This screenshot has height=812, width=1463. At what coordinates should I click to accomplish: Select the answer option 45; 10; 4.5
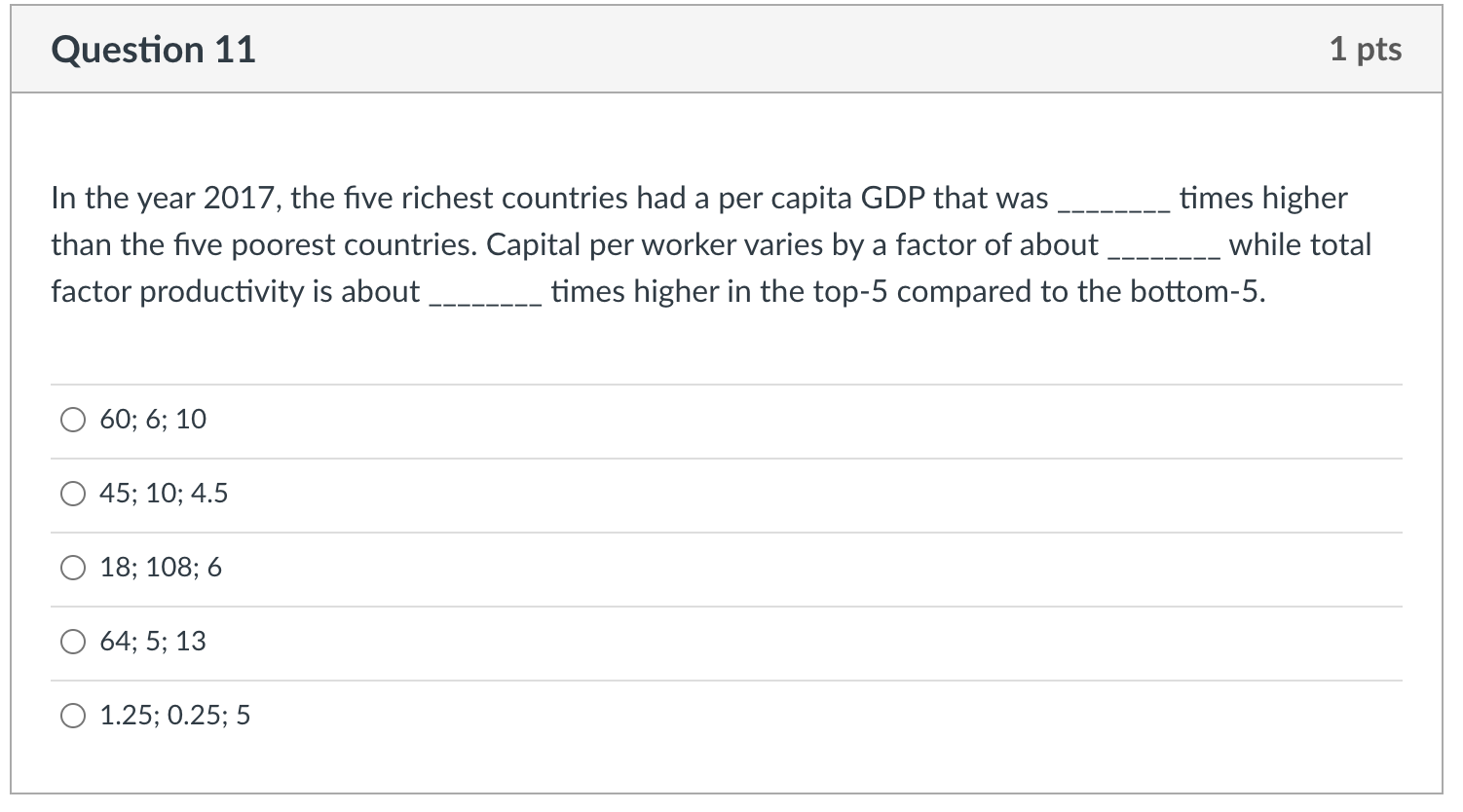(72, 494)
